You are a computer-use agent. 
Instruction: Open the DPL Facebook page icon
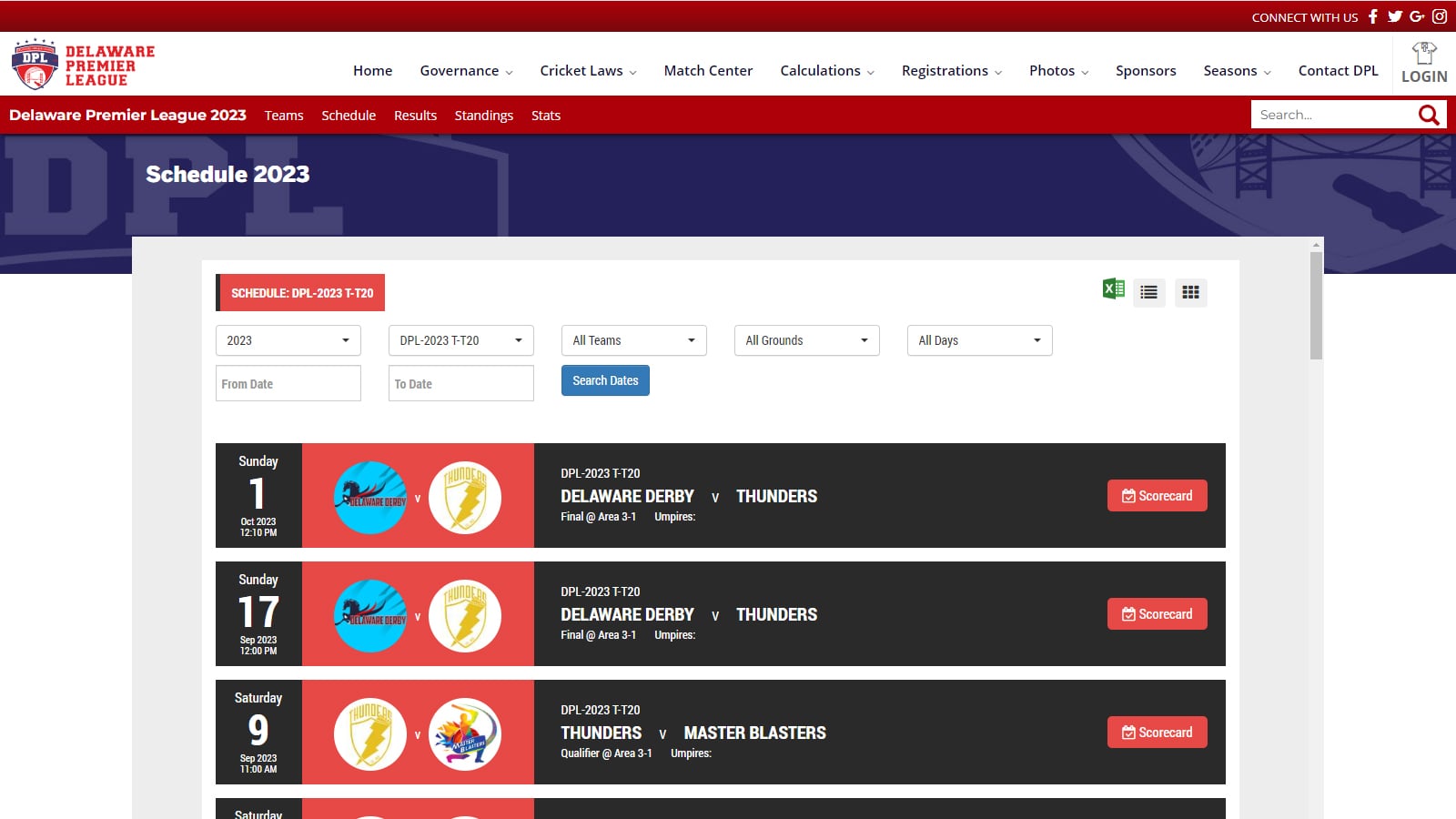pos(1373,16)
